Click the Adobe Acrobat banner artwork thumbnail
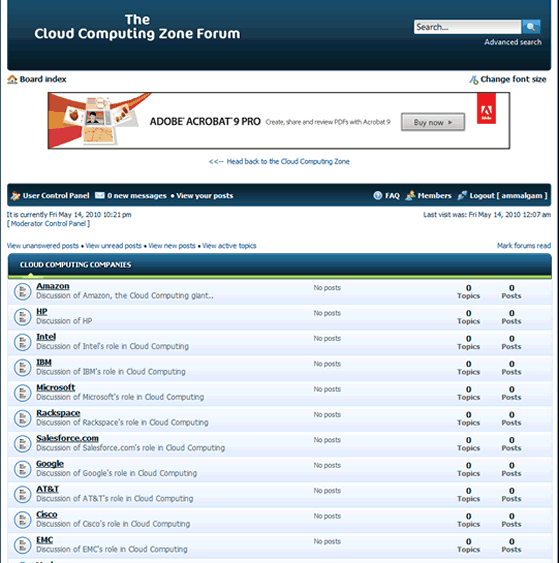Screen dimensions: 559x563 pyautogui.click(x=100, y=120)
